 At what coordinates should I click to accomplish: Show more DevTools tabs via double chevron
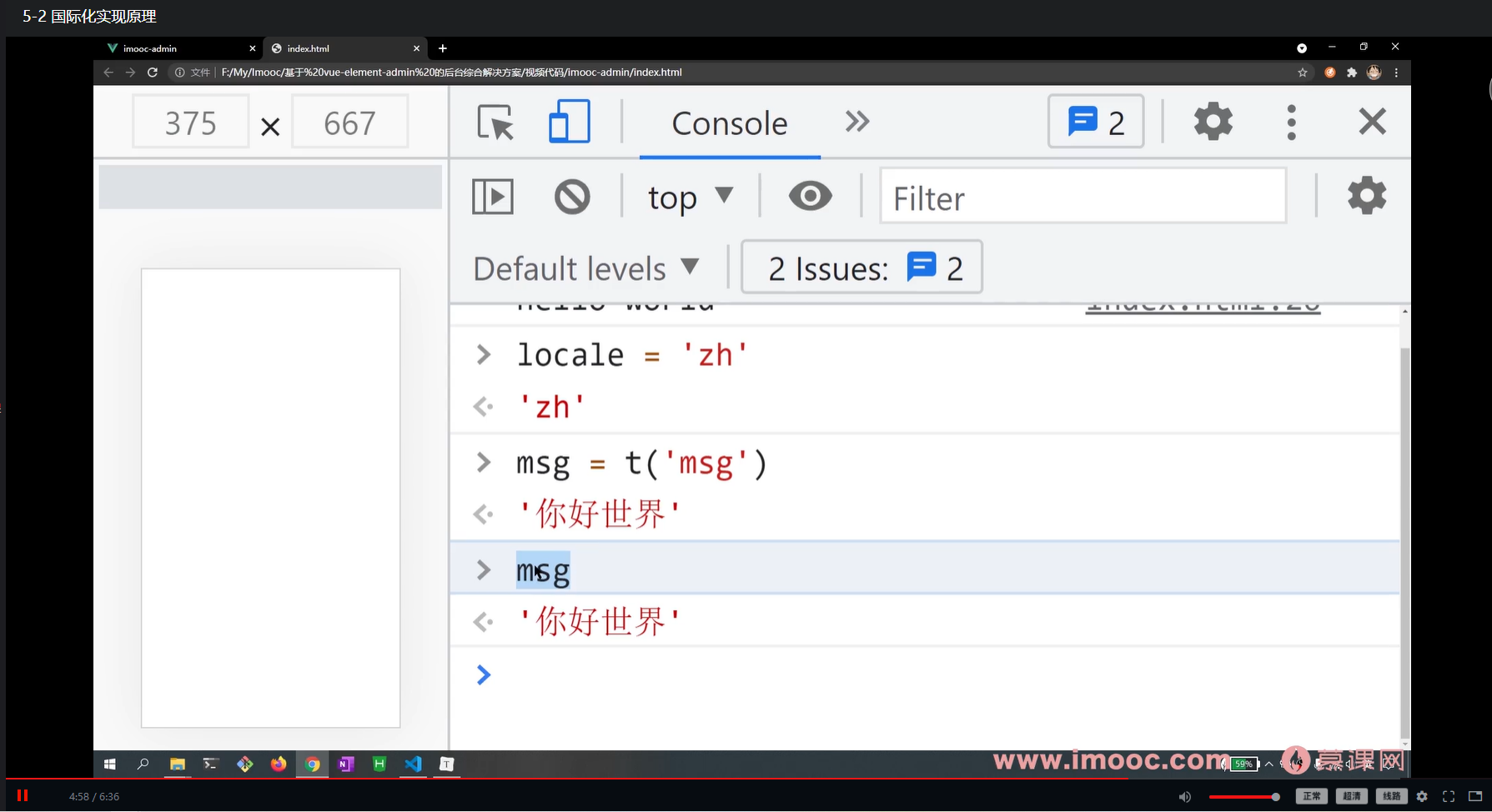point(857,122)
